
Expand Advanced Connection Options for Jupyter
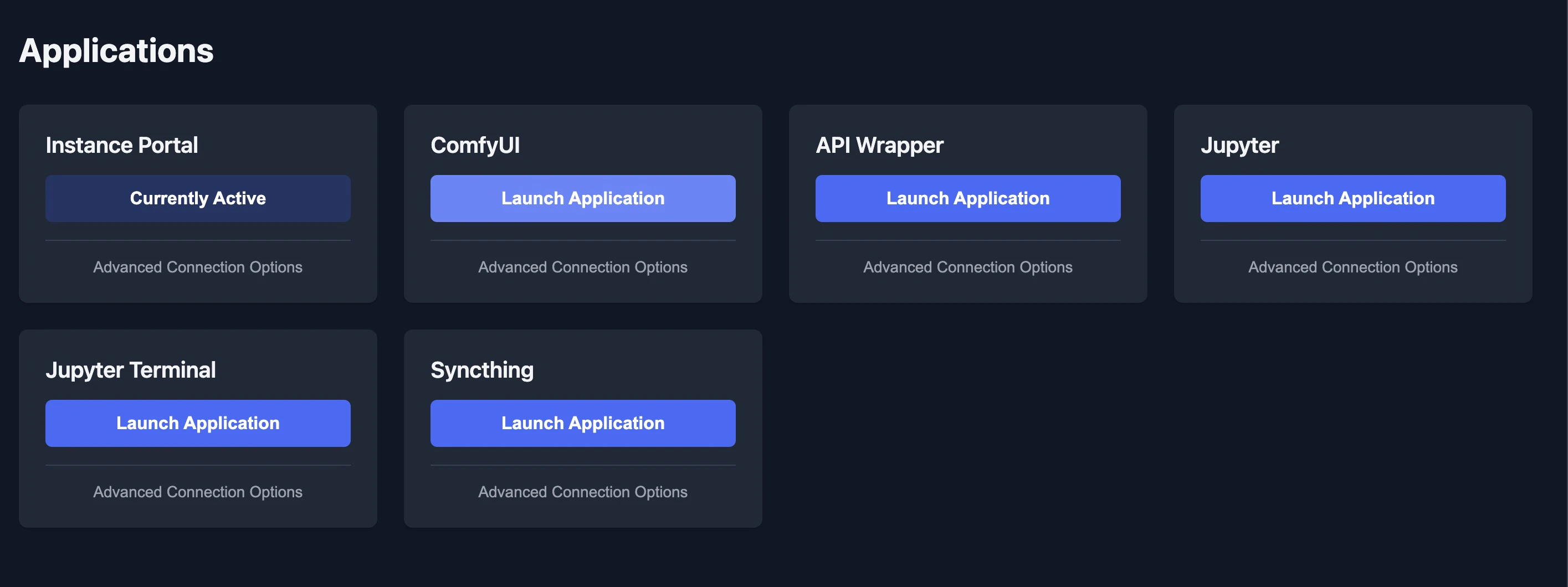point(1352,267)
